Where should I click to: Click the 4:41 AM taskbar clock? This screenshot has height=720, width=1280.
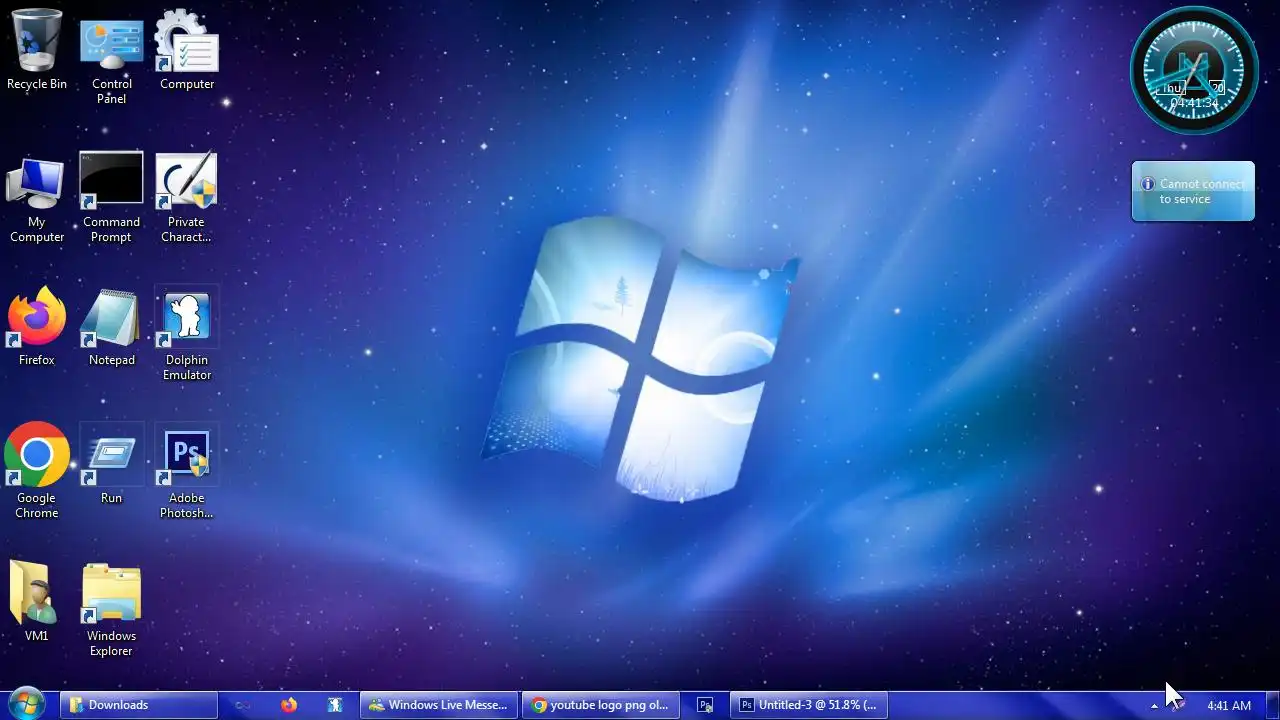(x=1229, y=706)
